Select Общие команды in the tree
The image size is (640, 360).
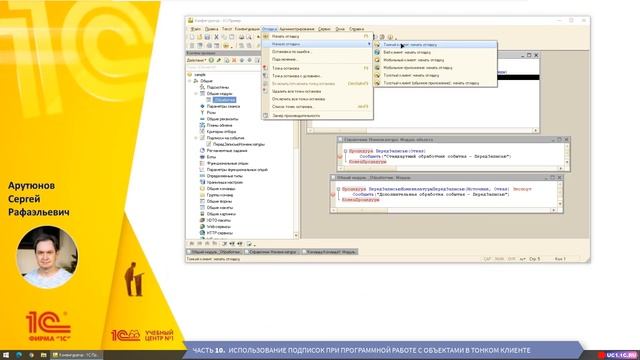click(220, 189)
